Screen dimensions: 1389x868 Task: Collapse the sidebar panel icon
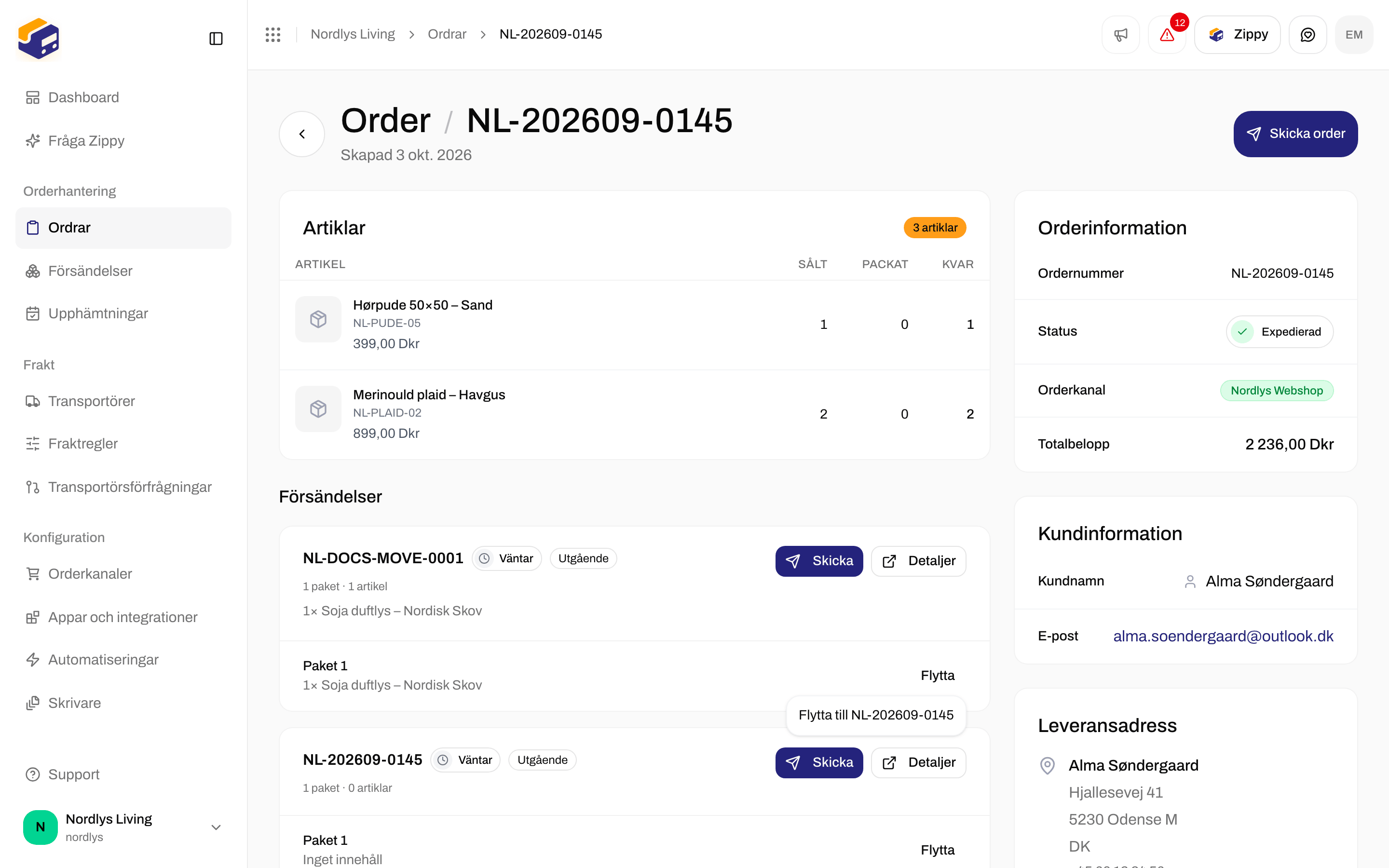216,39
